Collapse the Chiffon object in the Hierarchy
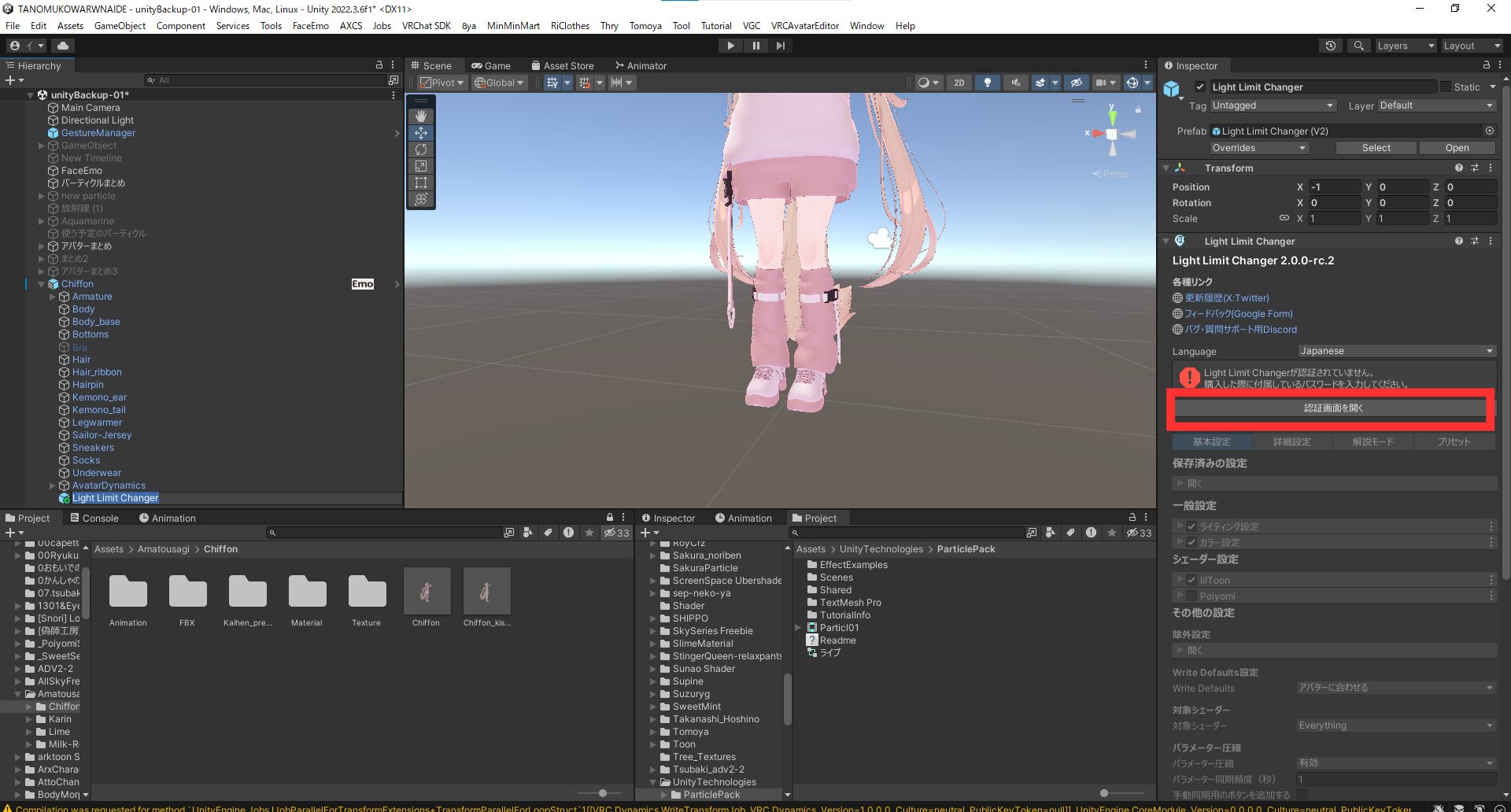This screenshot has width=1511, height=812. (41, 284)
